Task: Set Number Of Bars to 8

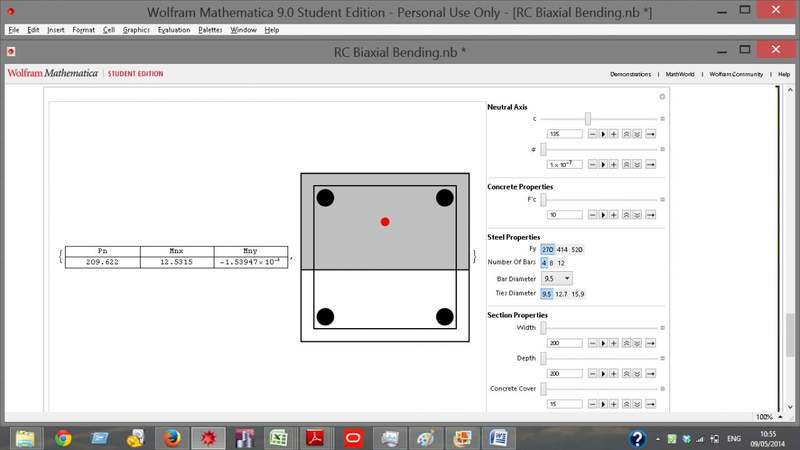Action: pos(551,262)
